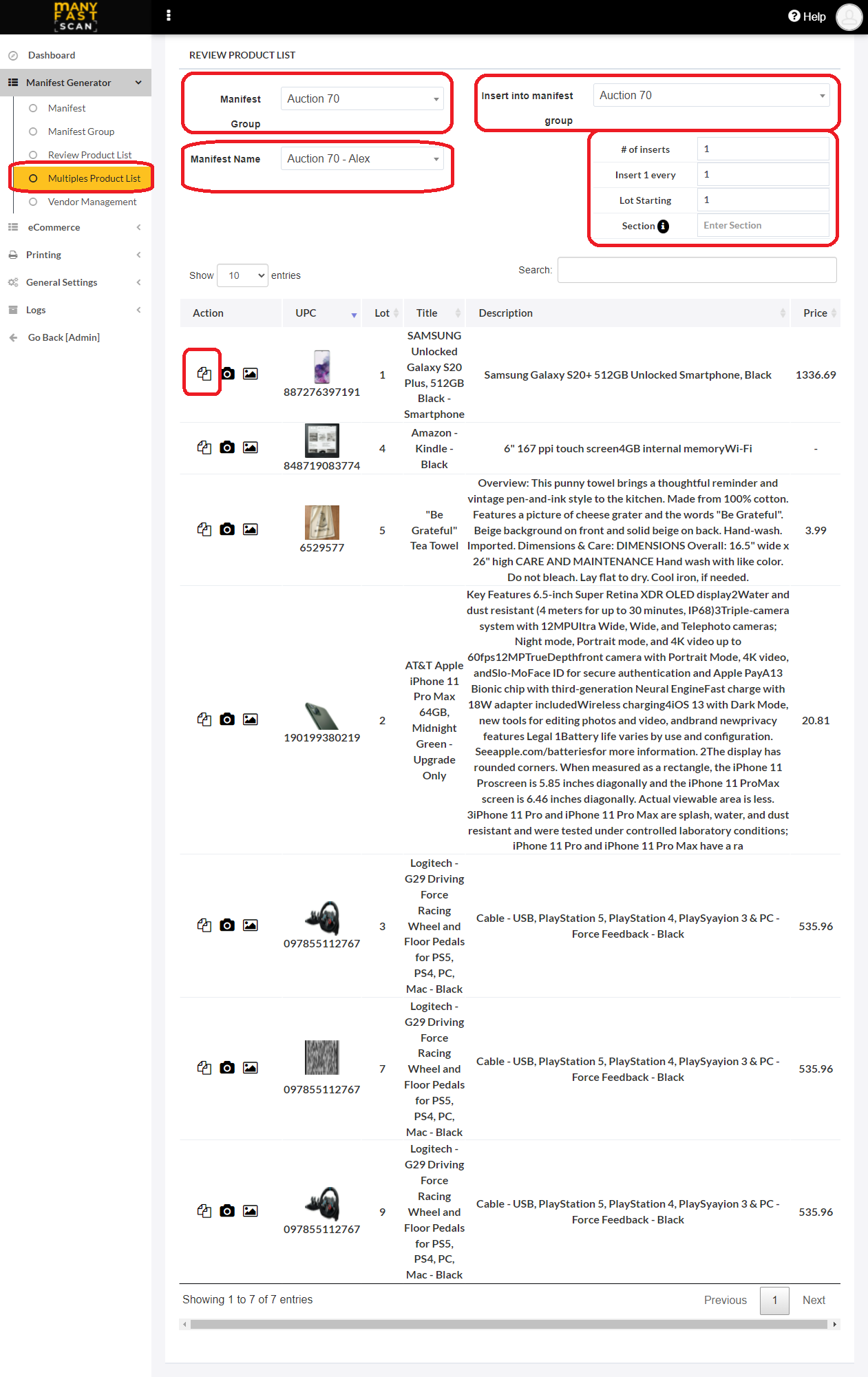The width and height of the screenshot is (868, 1377).
Task: Sort table by Lot column
Action: coord(383,313)
